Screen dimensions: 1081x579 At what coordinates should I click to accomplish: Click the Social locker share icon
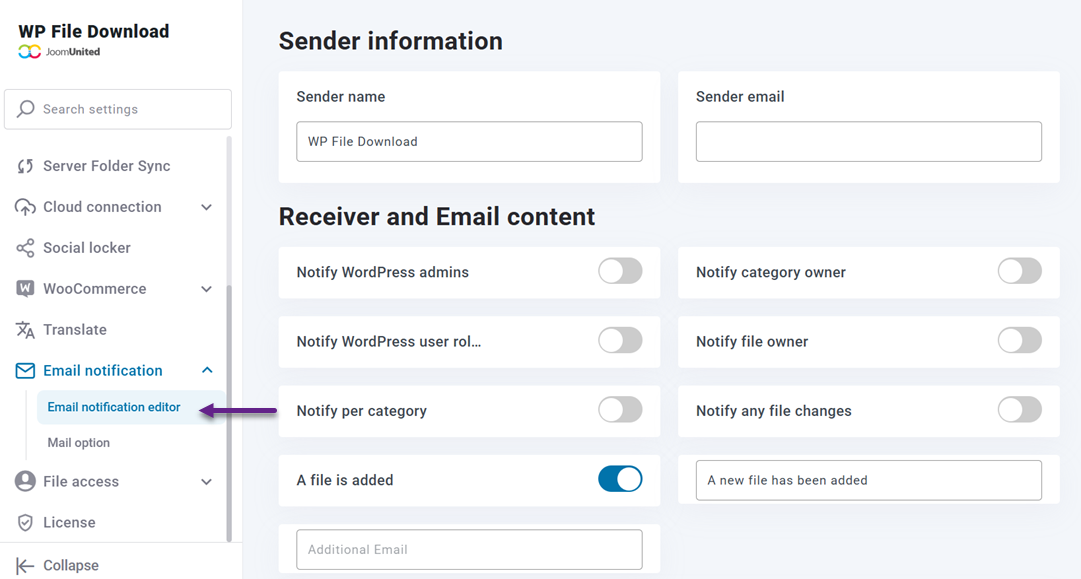point(25,248)
